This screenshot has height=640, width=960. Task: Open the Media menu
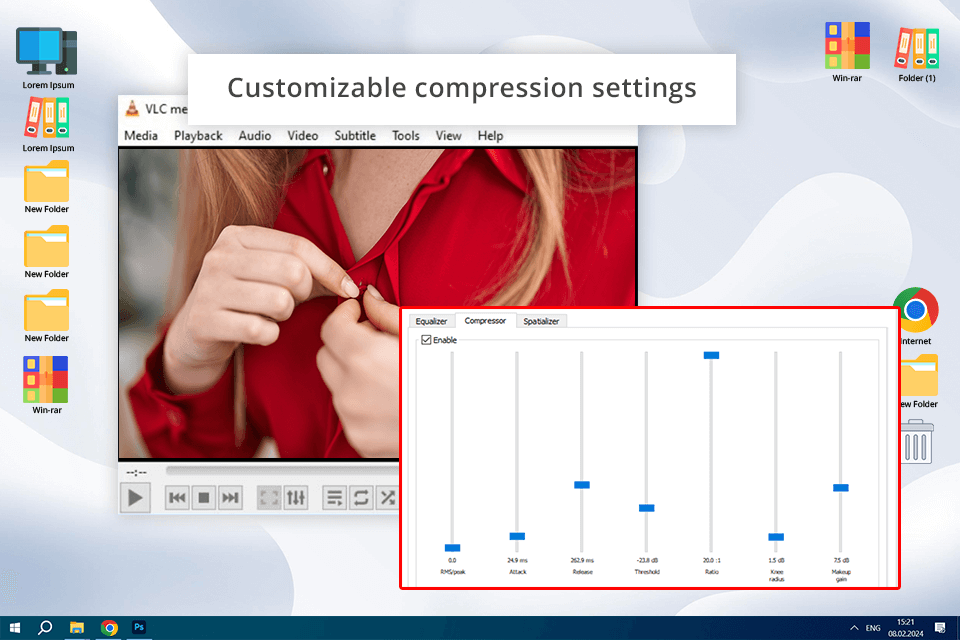click(141, 136)
